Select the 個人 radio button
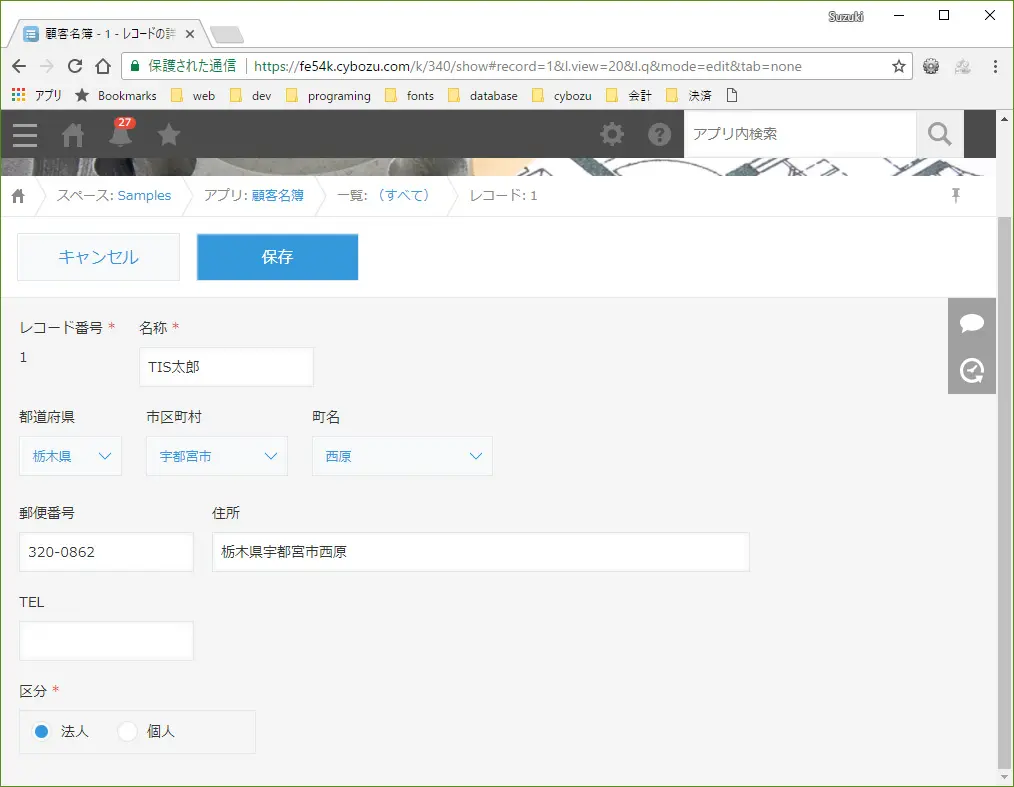The width and height of the screenshot is (1014, 787). (127, 731)
